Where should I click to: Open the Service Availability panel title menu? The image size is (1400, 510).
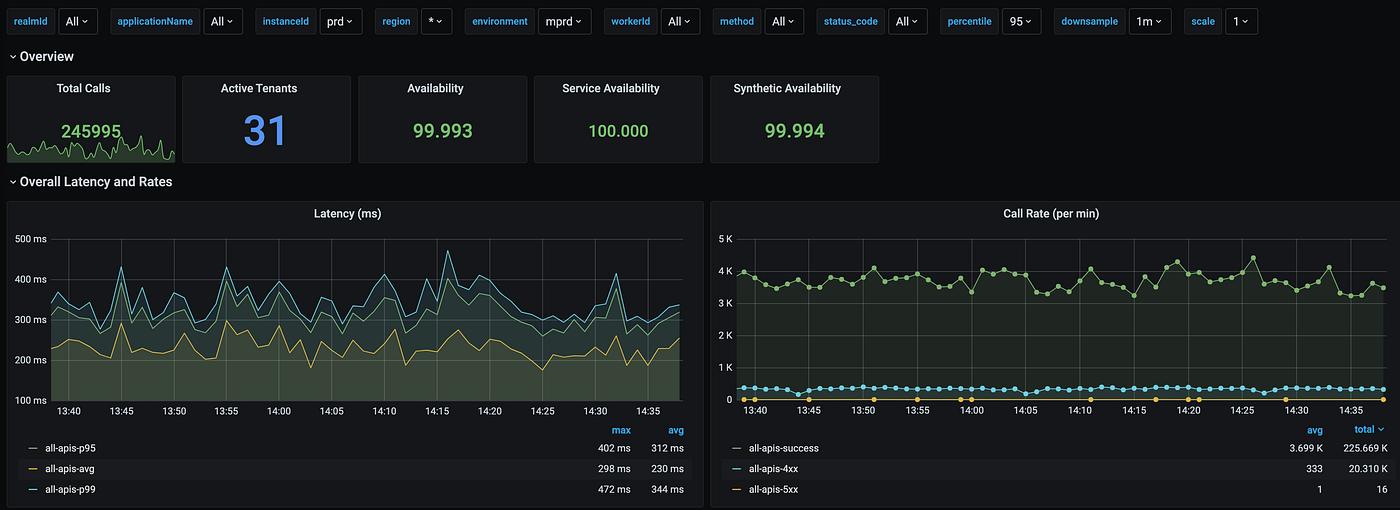[x=611, y=88]
